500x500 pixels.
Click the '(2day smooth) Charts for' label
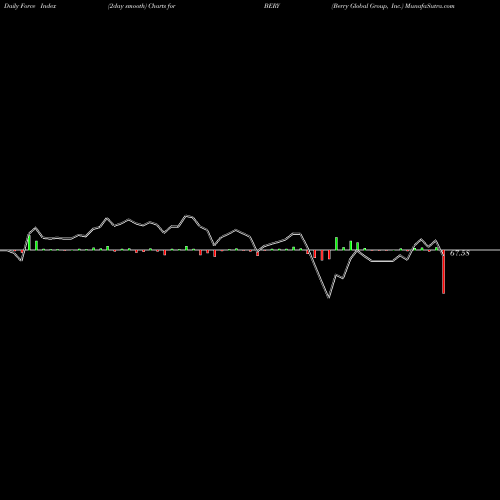(x=142, y=6)
